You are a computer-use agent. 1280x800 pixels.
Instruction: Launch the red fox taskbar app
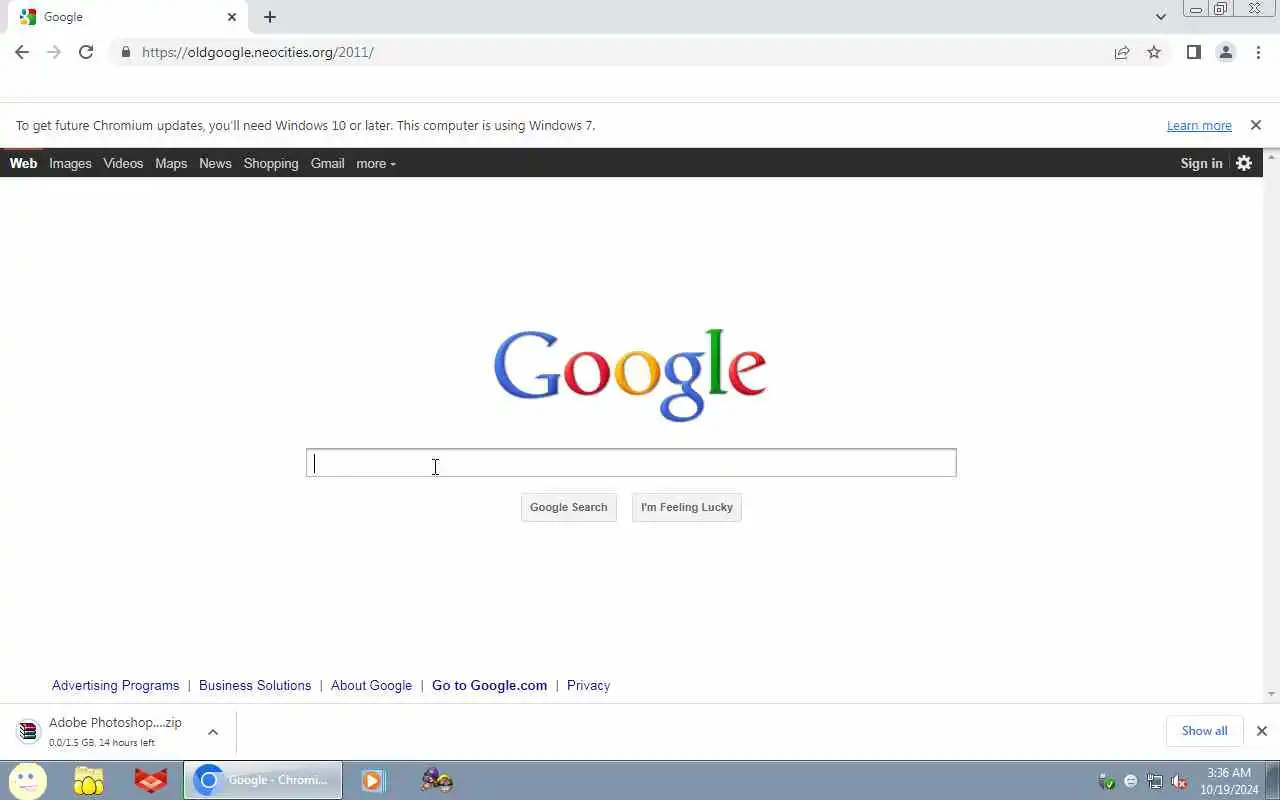[151, 780]
